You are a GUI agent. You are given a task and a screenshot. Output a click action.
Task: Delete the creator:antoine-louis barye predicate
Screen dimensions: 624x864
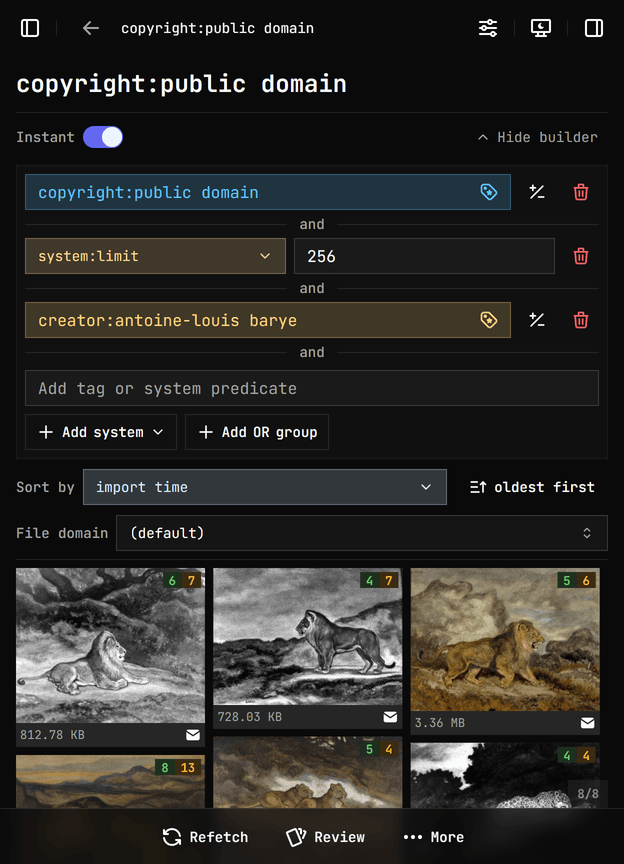pos(581,320)
